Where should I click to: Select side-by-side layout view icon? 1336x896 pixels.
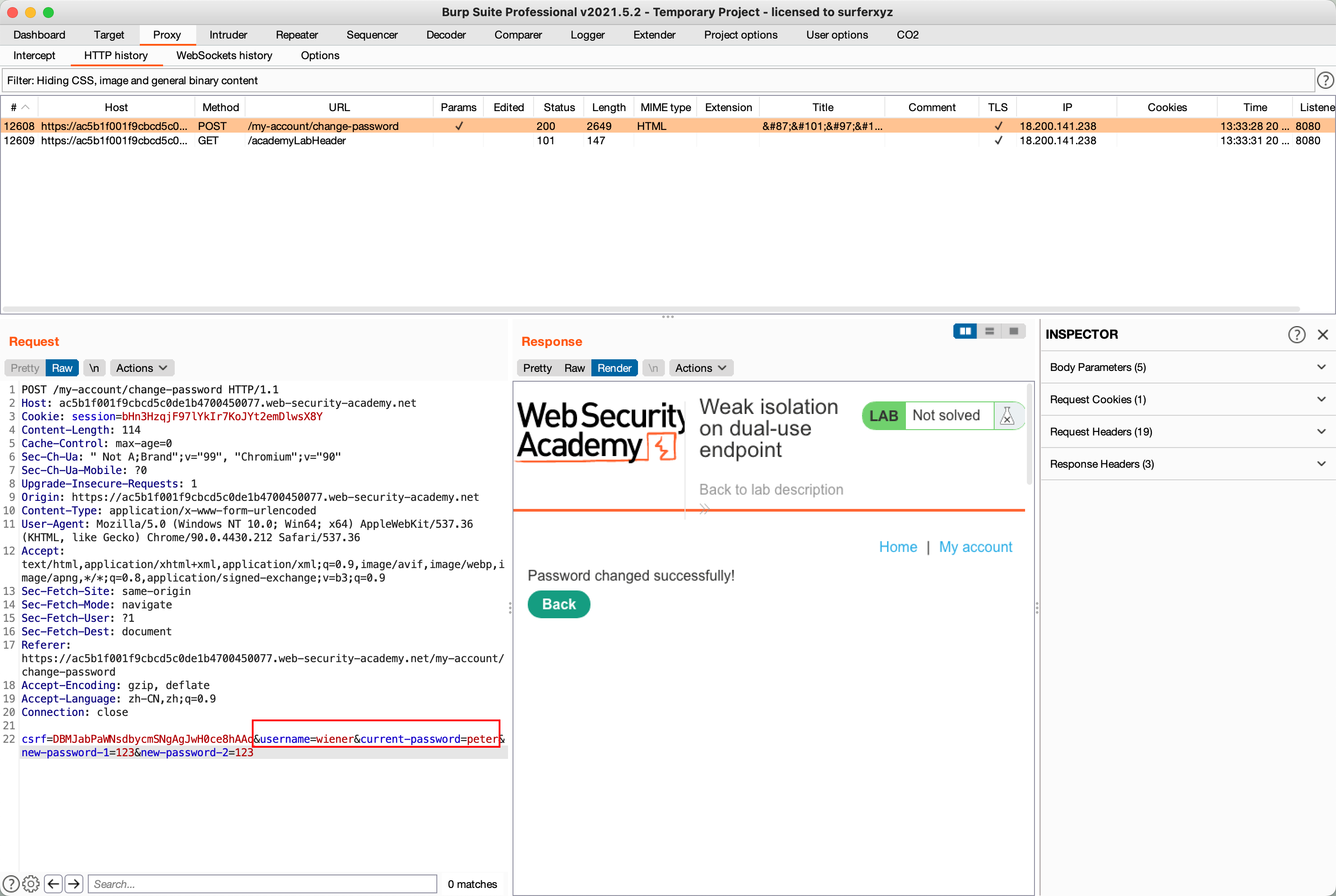965,331
